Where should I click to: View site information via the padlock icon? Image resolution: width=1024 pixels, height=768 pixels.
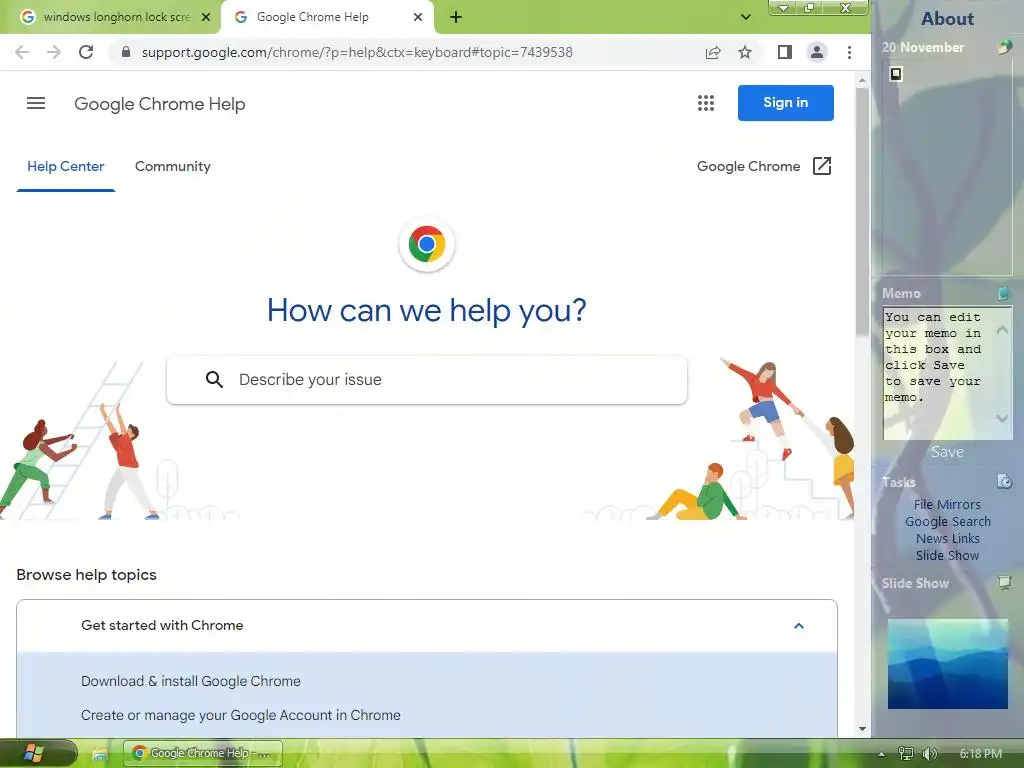point(126,52)
